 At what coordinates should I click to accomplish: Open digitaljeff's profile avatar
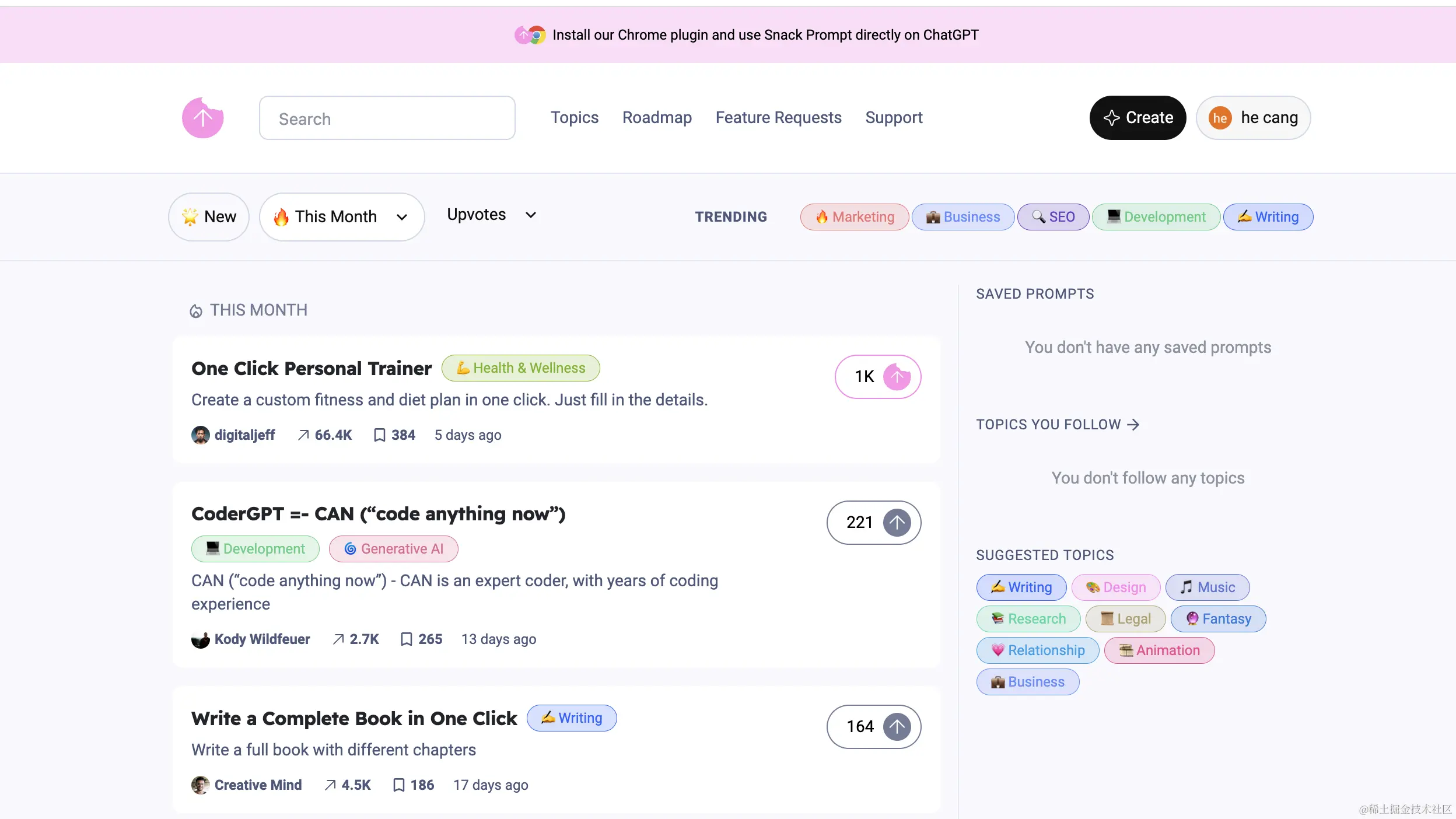(200, 435)
